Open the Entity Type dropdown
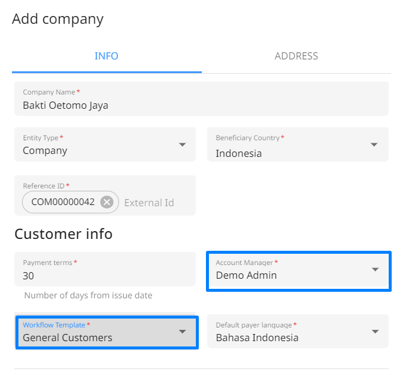400x375 pixels. 105,144
